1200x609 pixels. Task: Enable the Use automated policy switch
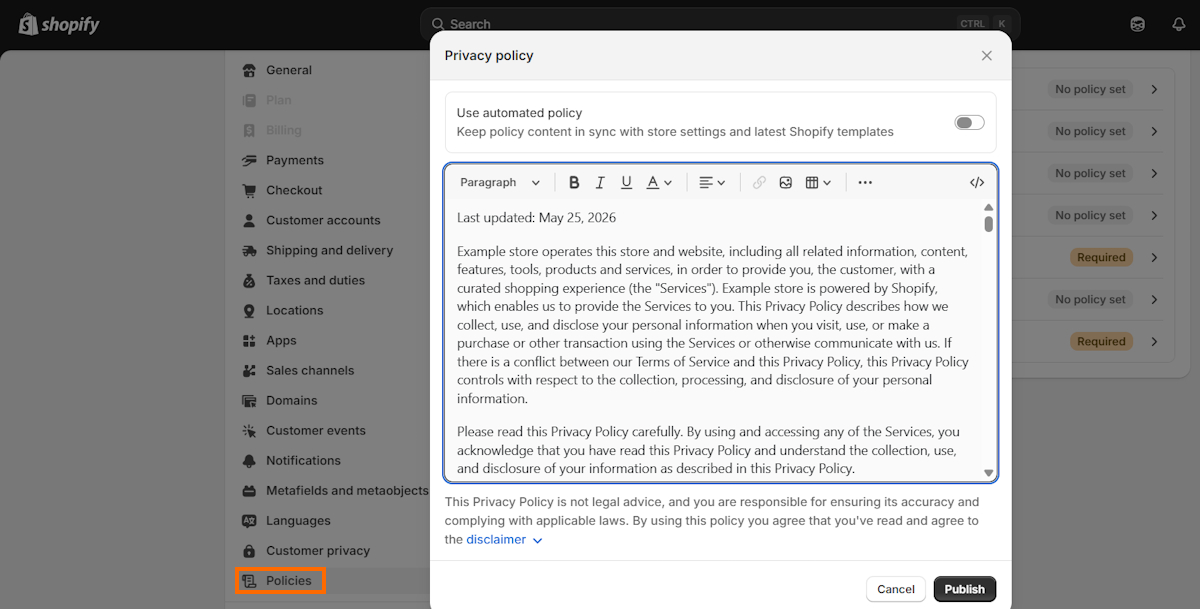969,122
